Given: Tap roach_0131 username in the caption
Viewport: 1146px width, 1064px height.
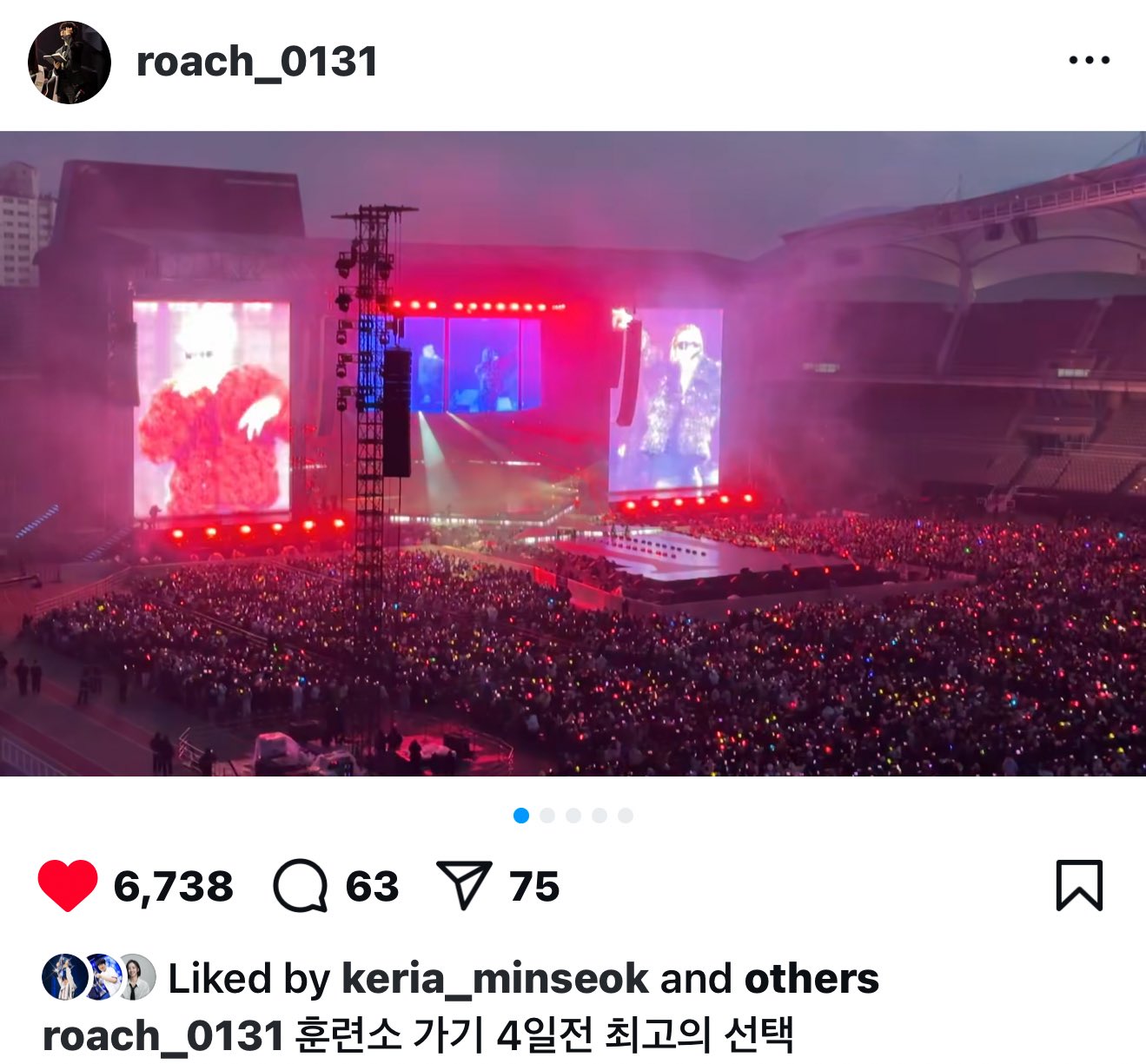Looking at the screenshot, I should click(x=163, y=1036).
